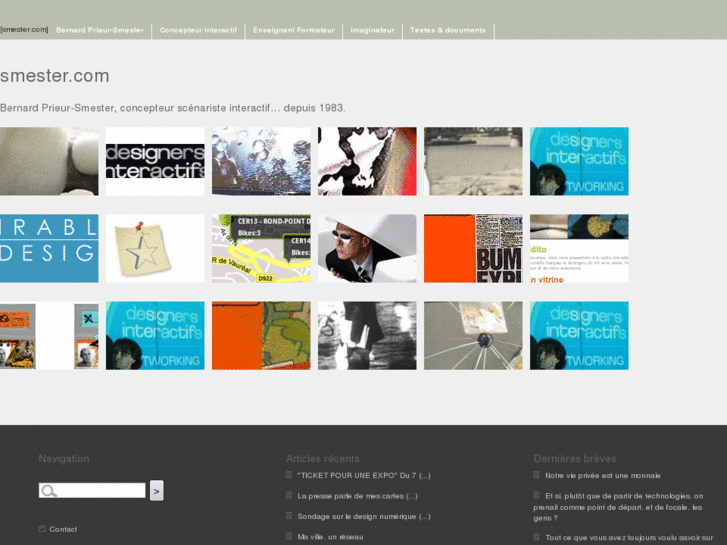Click the 'Navigation' footer heading
The image size is (727, 545).
pos(64,459)
